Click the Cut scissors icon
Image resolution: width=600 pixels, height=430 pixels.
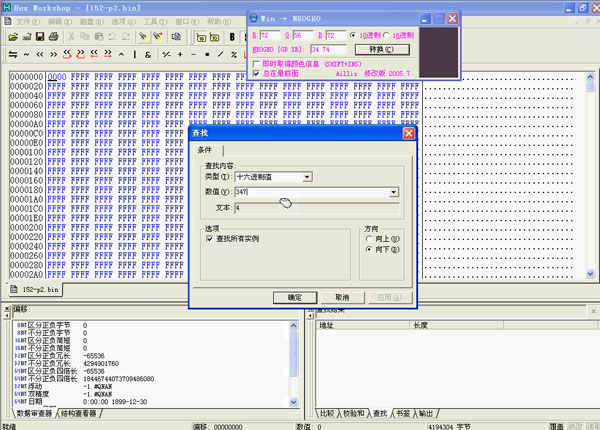point(71,37)
